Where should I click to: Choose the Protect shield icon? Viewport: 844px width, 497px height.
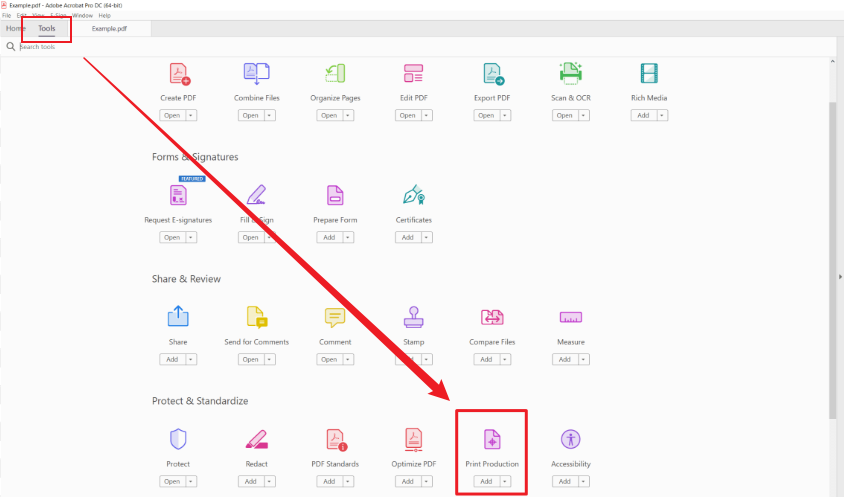click(178, 439)
